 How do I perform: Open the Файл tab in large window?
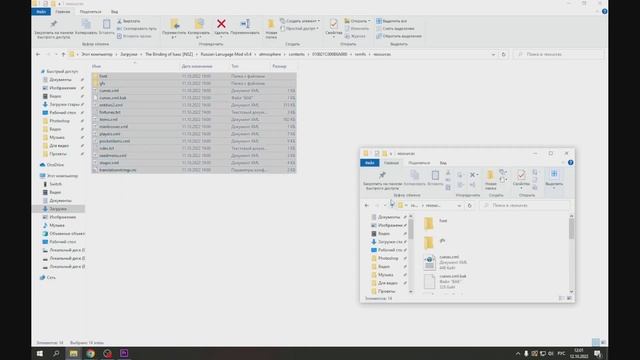pyautogui.click(x=41, y=12)
